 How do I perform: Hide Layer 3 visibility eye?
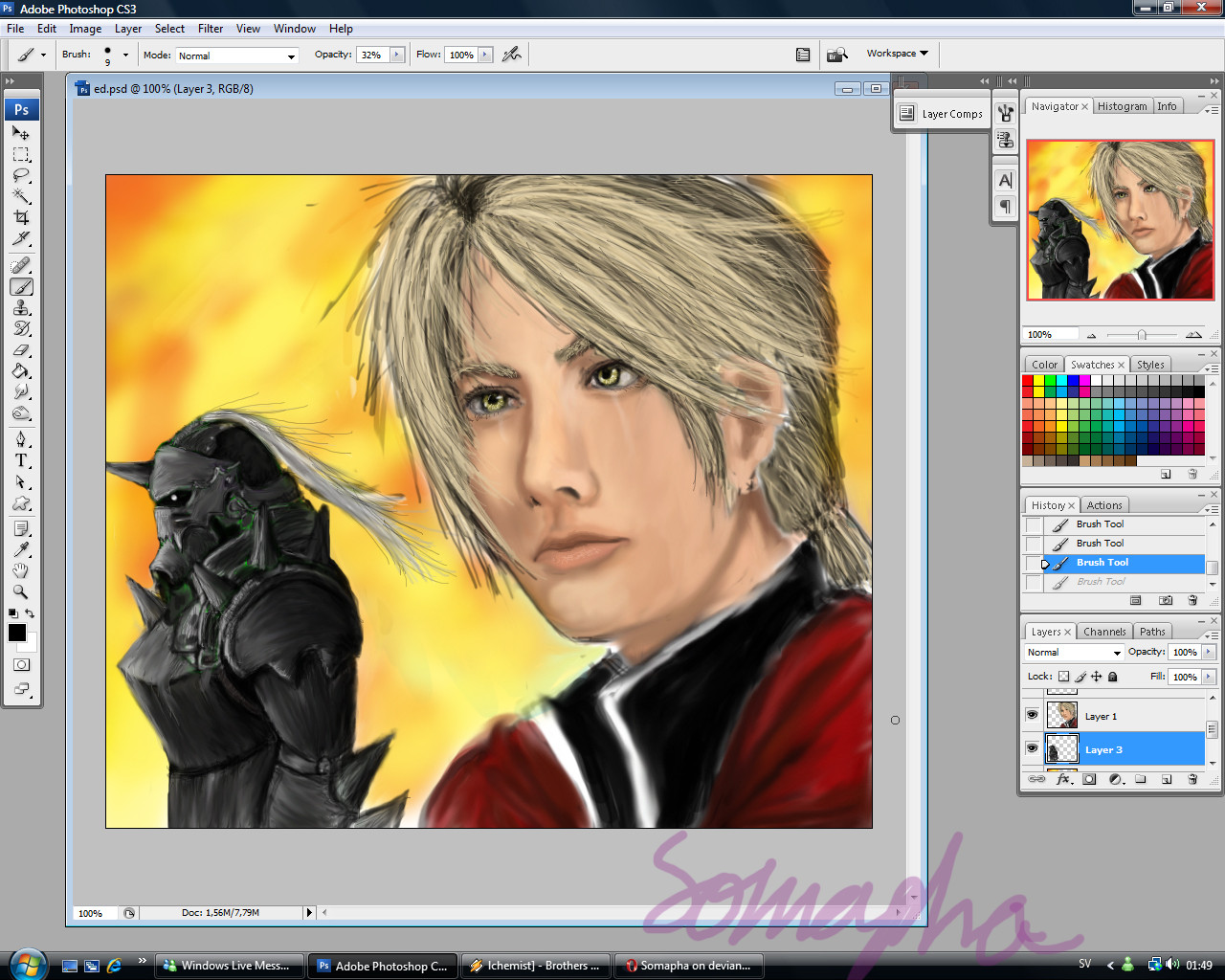[1032, 748]
